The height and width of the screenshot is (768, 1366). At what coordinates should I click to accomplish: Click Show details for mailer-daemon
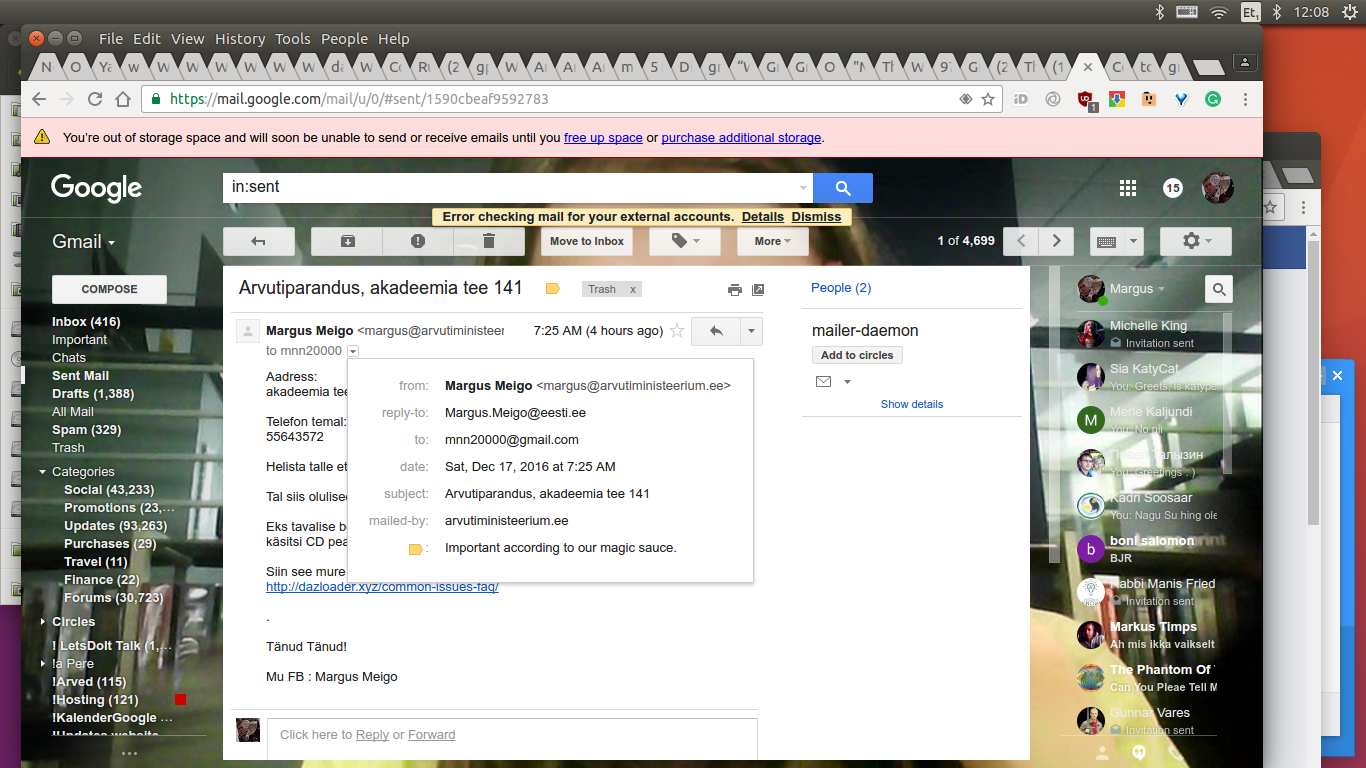tap(912, 404)
